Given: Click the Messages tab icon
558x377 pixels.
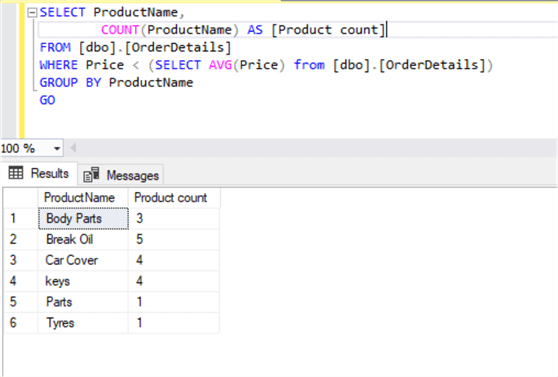Looking at the screenshot, I should pyautogui.click(x=91, y=175).
